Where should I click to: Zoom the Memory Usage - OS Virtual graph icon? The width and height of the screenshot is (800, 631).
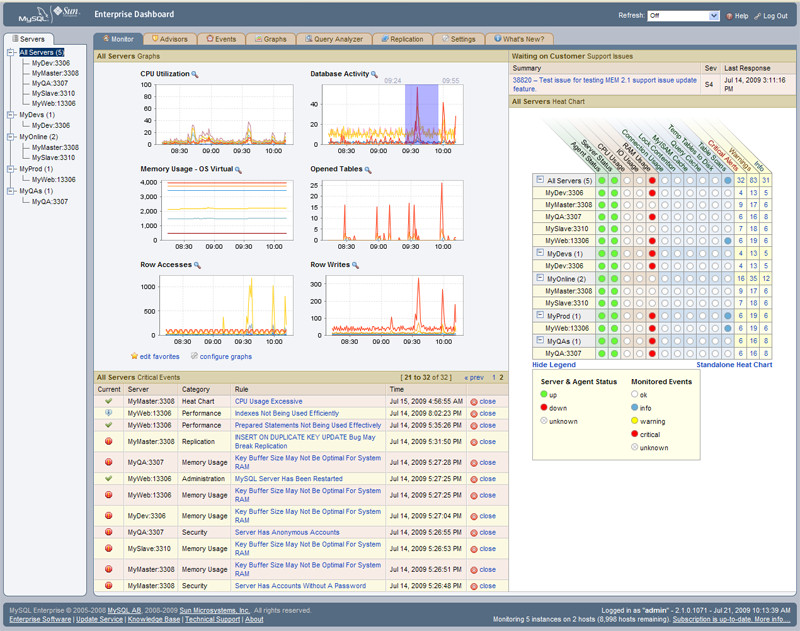point(238,170)
